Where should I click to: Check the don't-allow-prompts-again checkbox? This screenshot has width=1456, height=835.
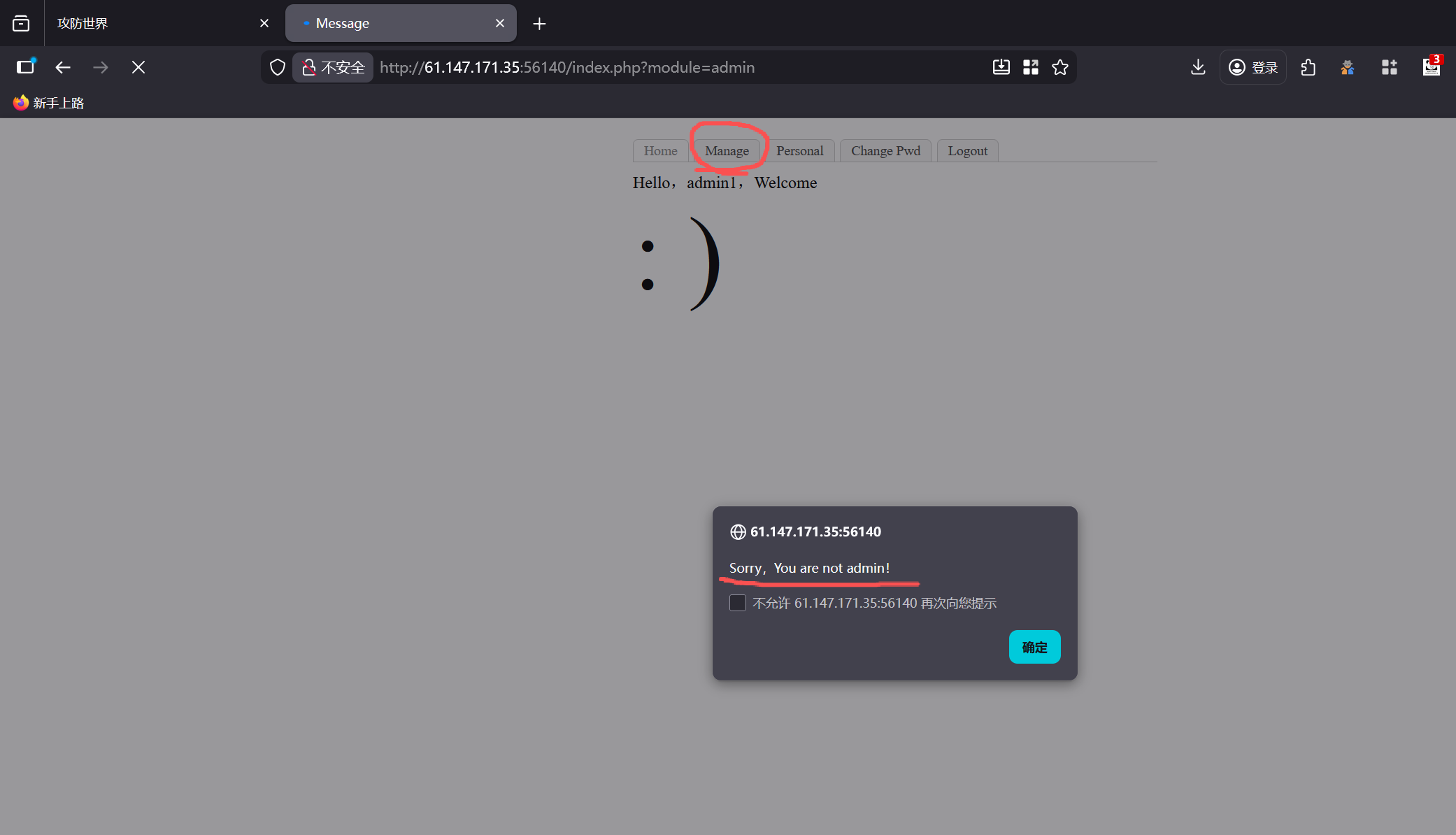pos(738,603)
